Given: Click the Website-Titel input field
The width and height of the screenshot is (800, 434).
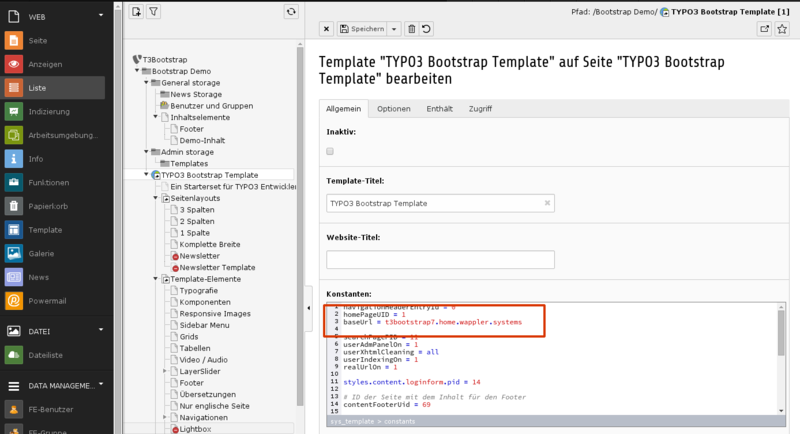Looking at the screenshot, I should point(440,259).
